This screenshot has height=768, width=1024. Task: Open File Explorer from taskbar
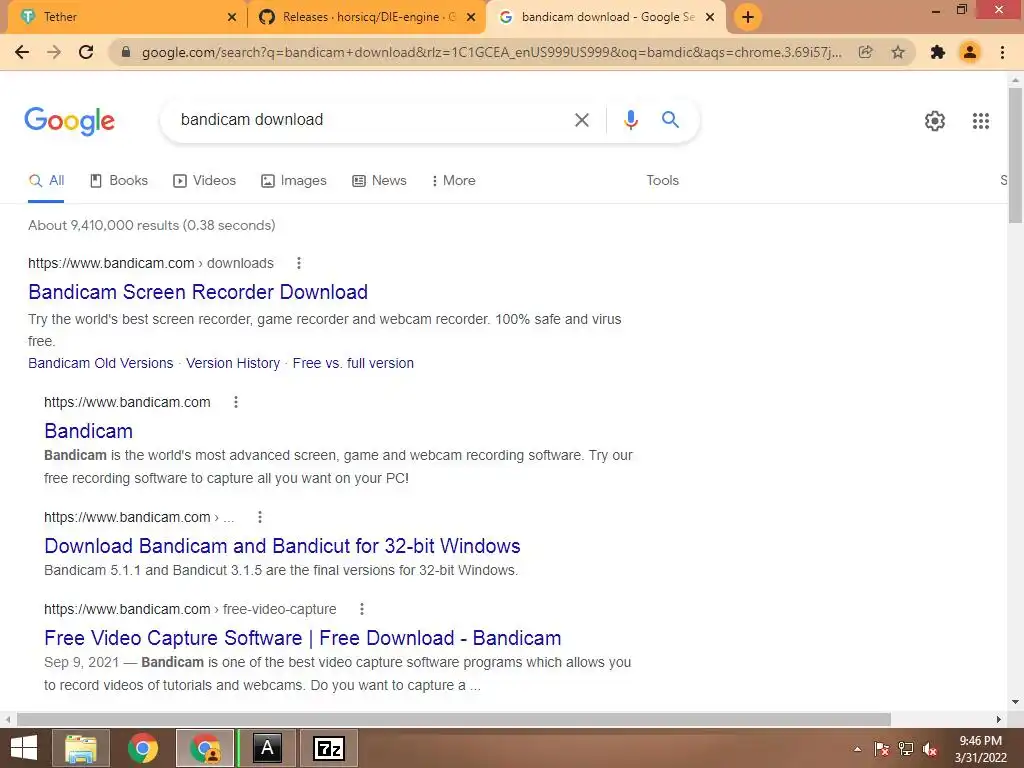pyautogui.click(x=80, y=748)
